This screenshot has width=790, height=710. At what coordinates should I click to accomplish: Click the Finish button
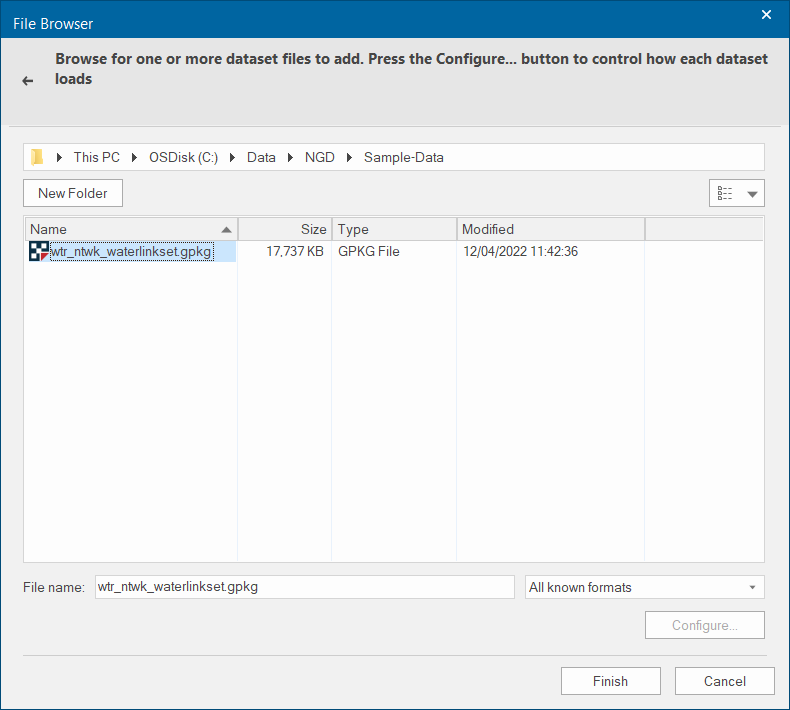pos(611,681)
